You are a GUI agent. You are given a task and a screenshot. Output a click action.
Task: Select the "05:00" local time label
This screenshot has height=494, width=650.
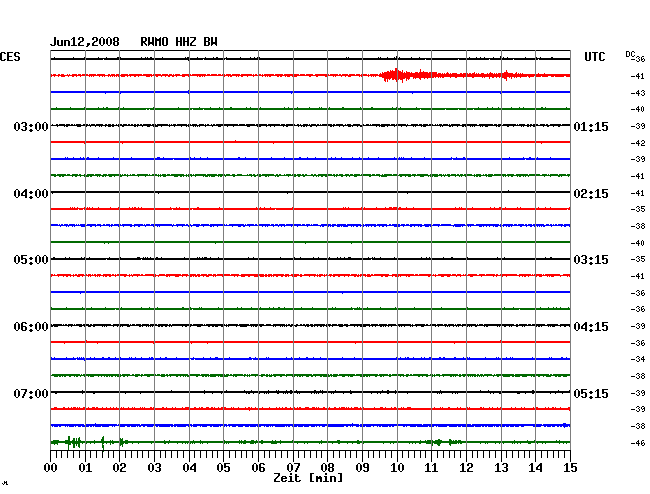pyautogui.click(x=31, y=260)
